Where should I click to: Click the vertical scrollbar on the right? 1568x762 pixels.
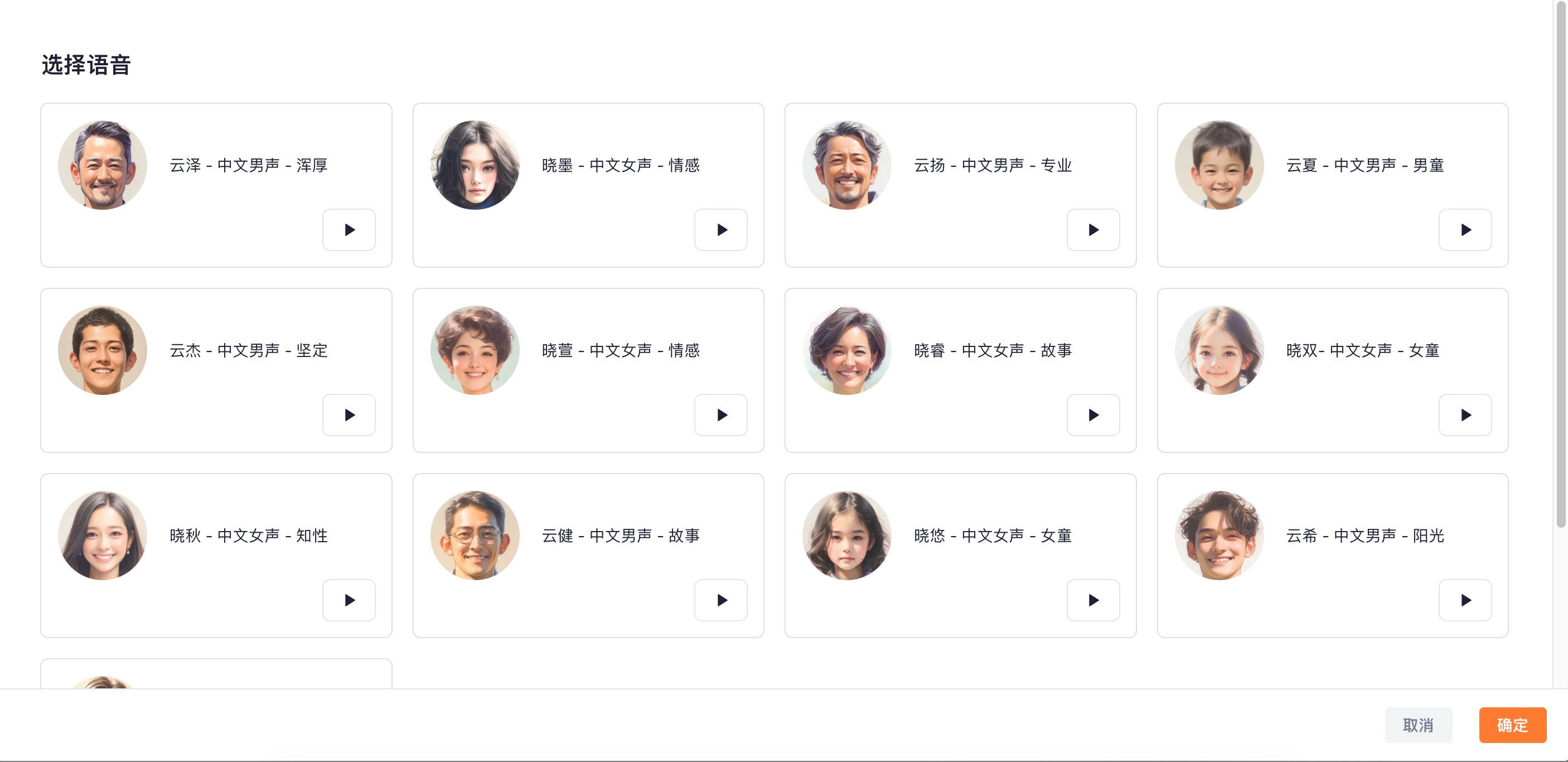pyautogui.click(x=1561, y=265)
